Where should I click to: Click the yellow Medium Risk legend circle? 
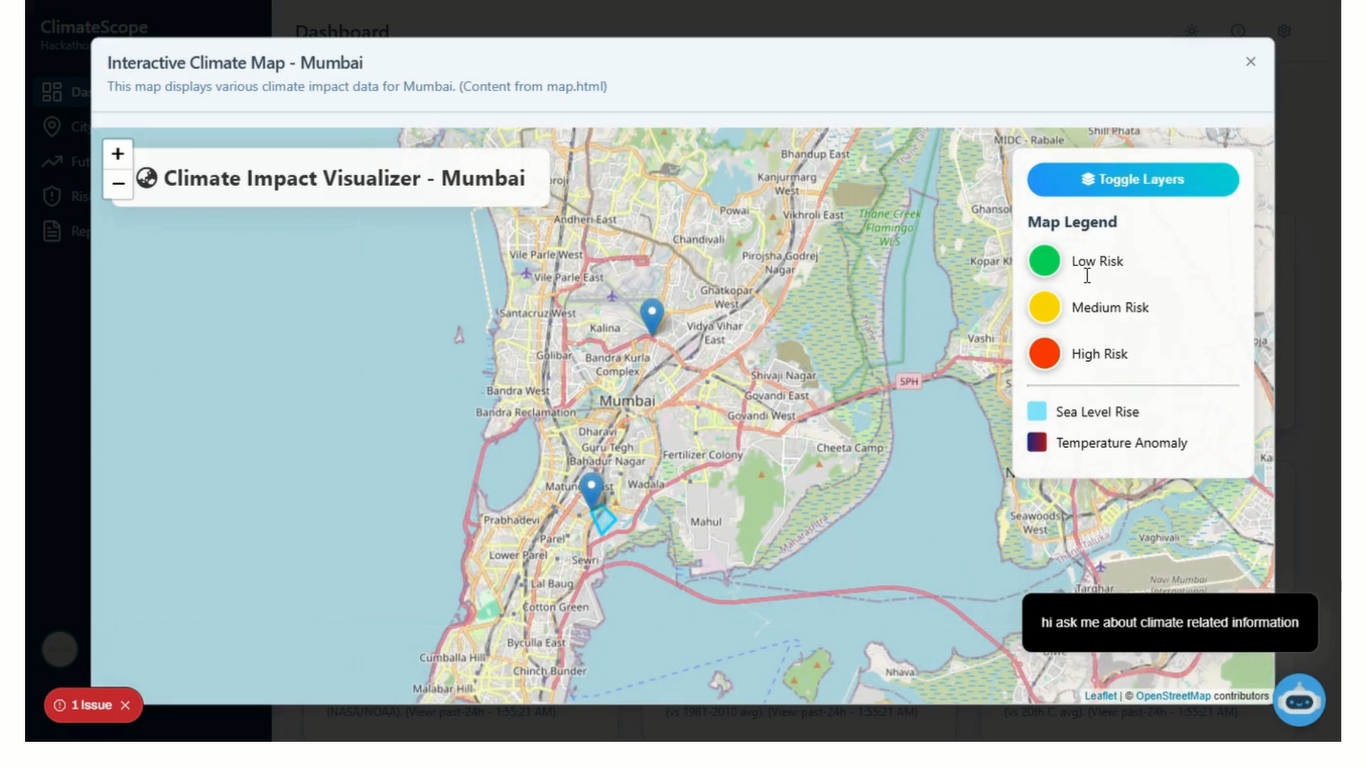1044,307
